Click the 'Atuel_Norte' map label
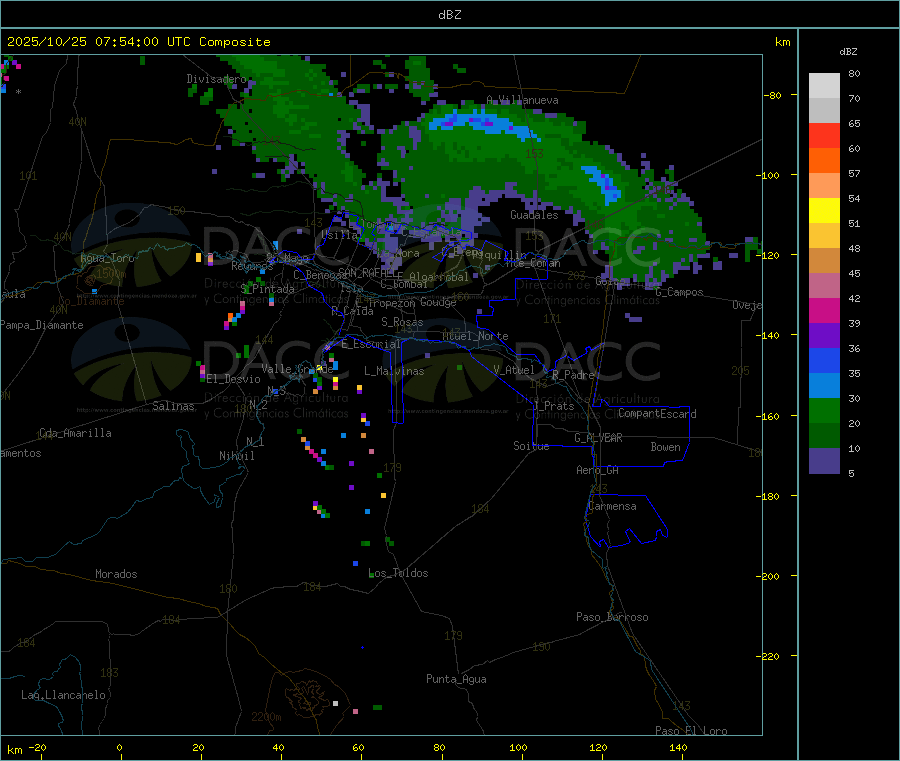 (x=475, y=336)
